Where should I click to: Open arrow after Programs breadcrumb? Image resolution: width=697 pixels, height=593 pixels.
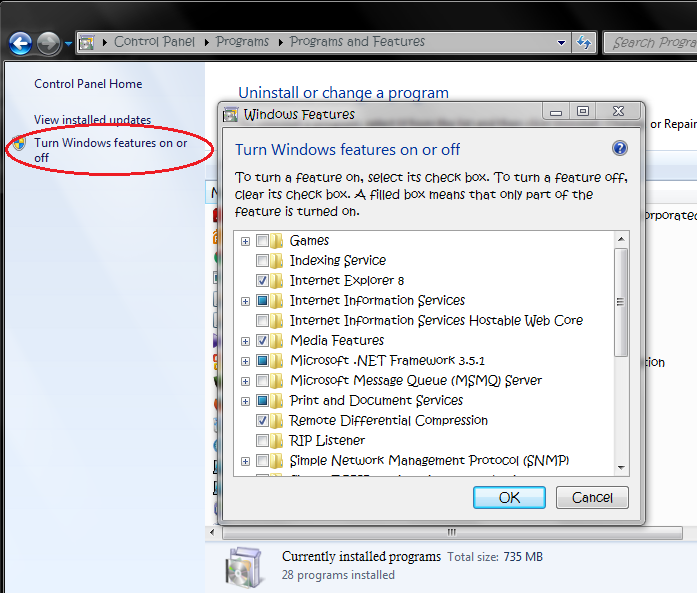280,43
